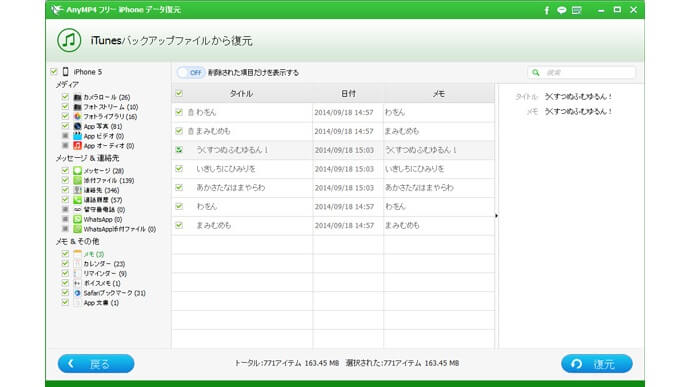Maximize the AnyMP4 window

click(617, 9)
